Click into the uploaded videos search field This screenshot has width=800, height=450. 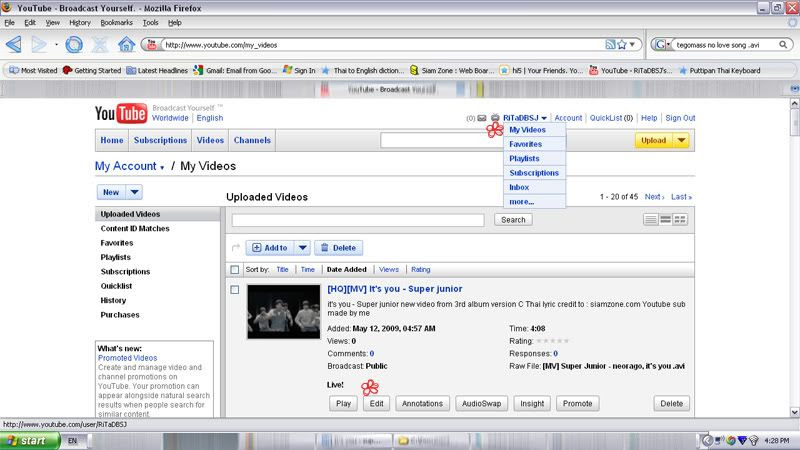[358, 220]
